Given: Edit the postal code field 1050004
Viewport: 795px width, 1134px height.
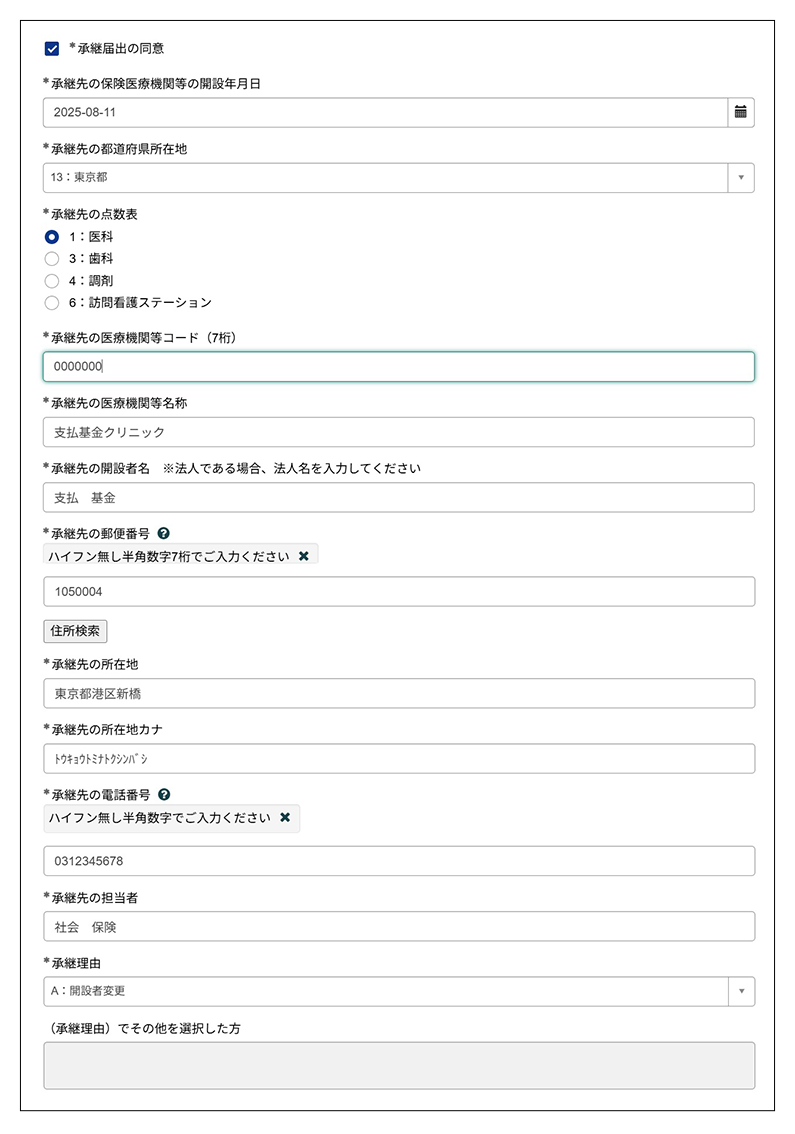Looking at the screenshot, I should coord(398,591).
